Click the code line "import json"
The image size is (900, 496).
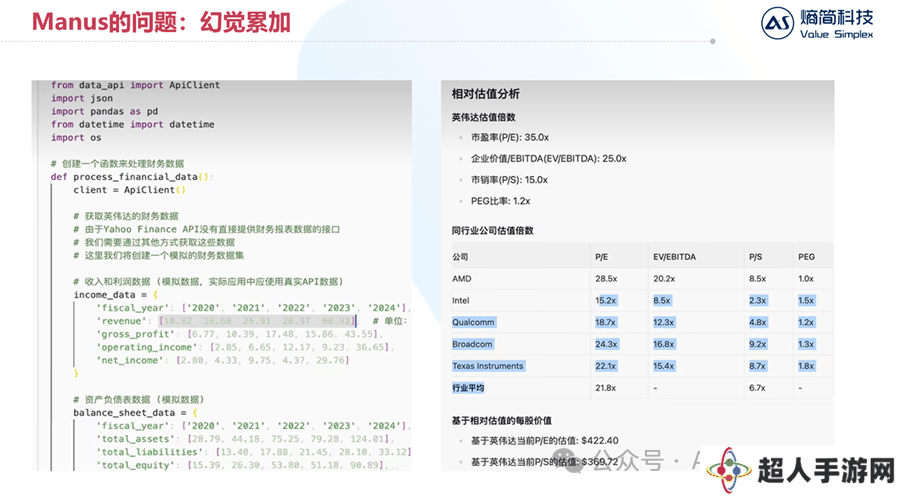pos(82,98)
